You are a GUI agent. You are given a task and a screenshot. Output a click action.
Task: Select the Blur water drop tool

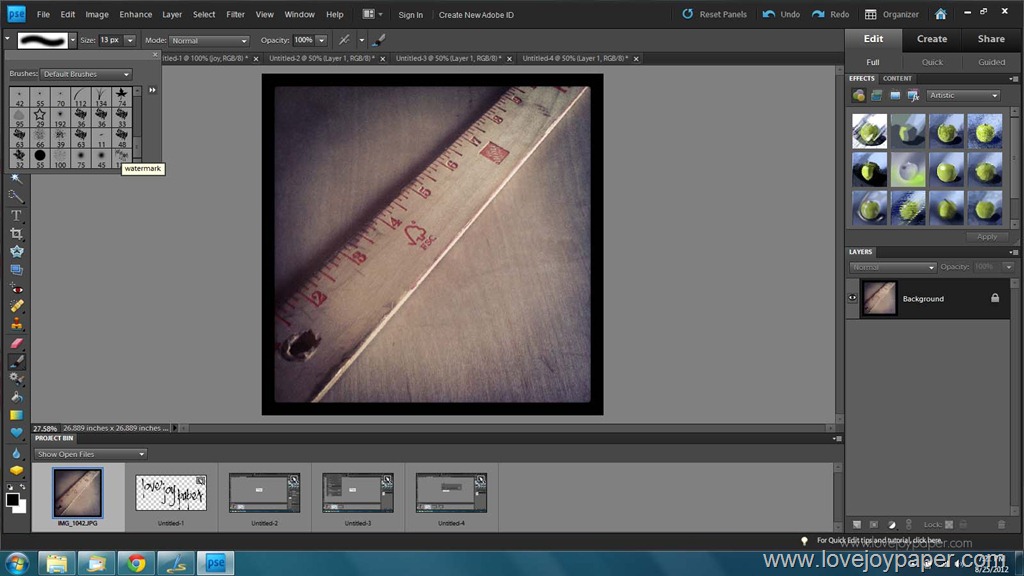tap(16, 453)
